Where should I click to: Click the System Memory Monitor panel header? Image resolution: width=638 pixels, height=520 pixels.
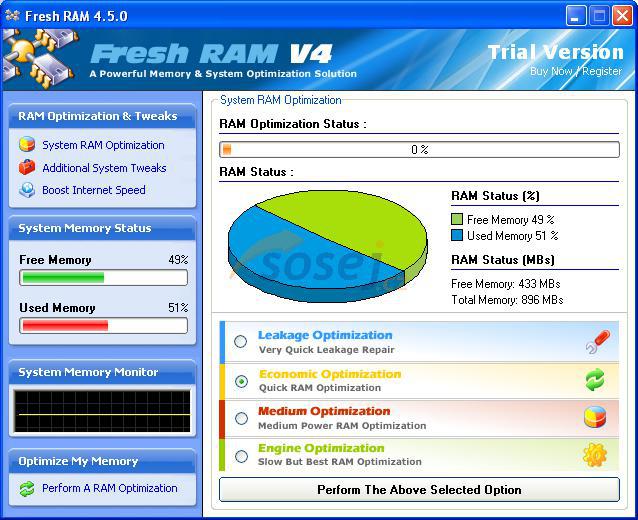[102, 372]
